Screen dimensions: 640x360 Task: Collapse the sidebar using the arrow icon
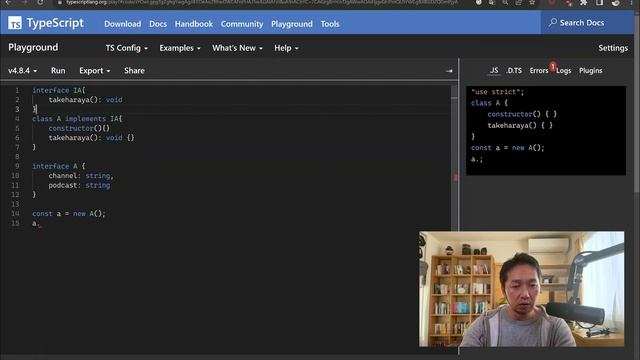pos(449,71)
